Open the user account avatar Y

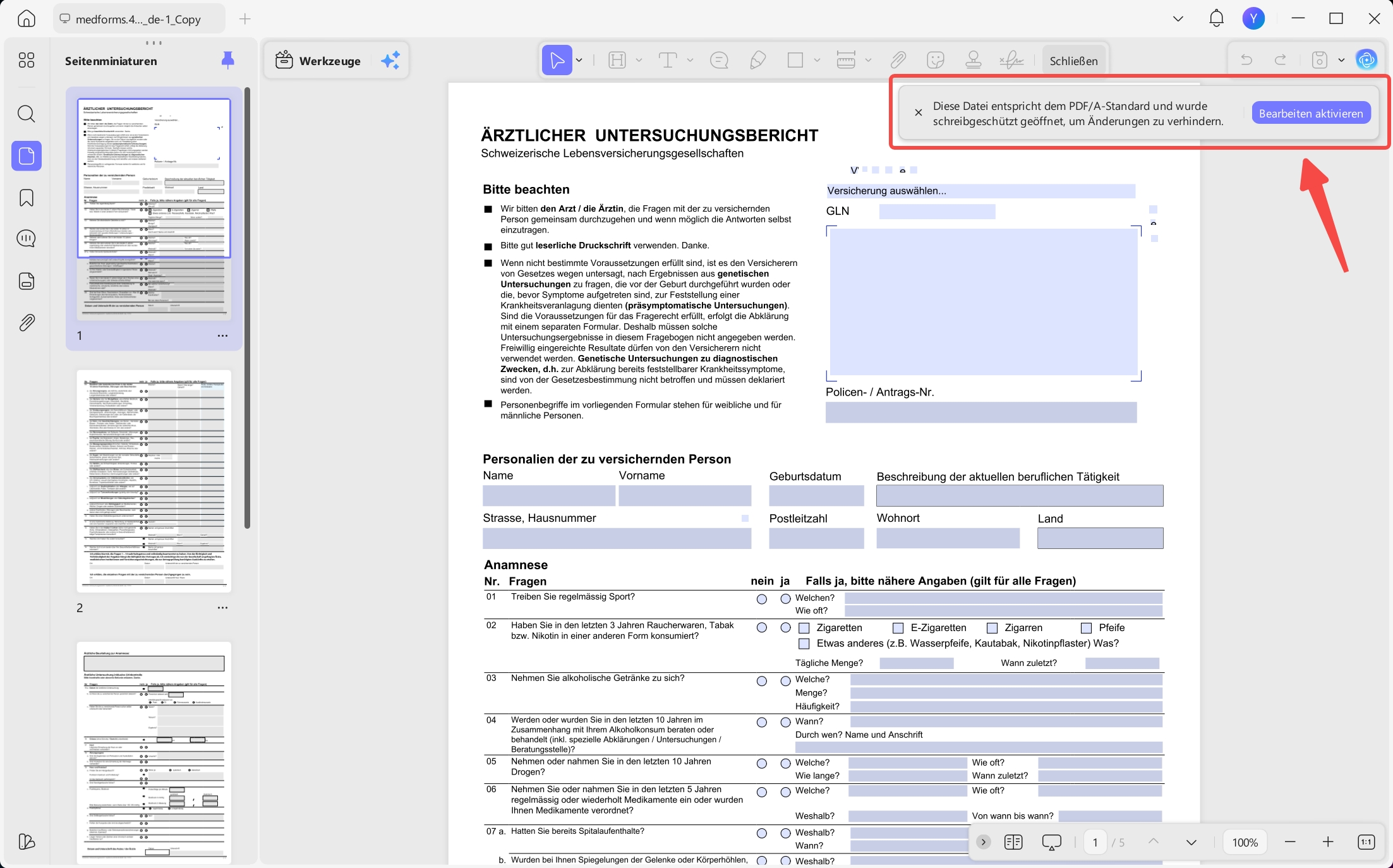[x=1253, y=18]
